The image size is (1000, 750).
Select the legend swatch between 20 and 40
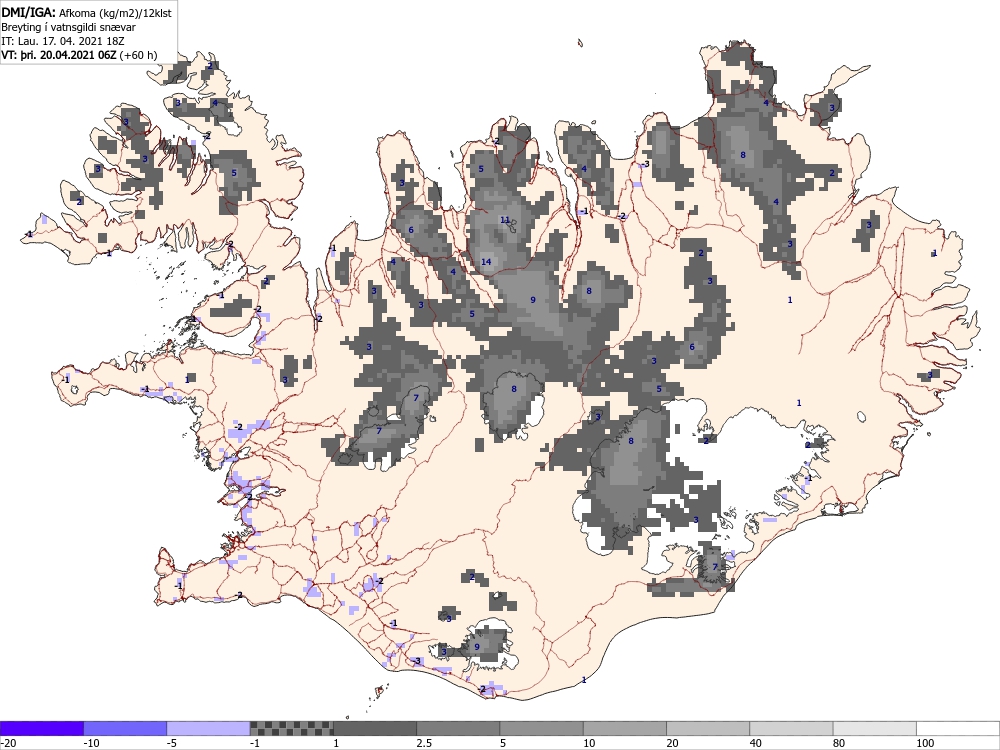[708, 728]
